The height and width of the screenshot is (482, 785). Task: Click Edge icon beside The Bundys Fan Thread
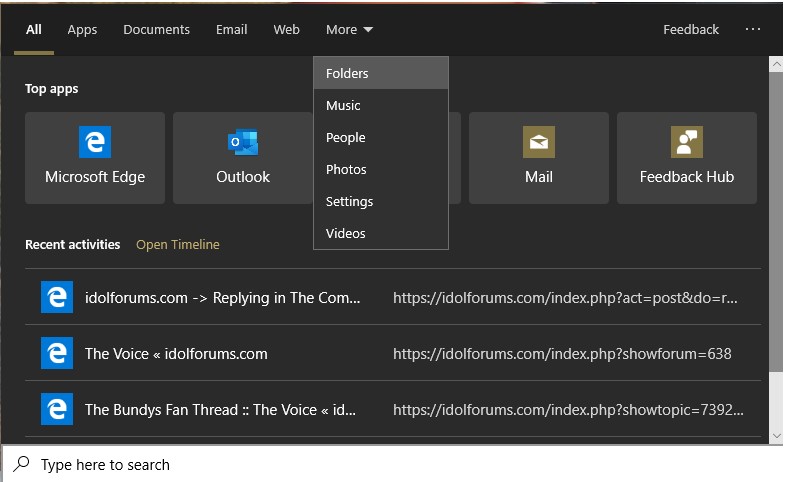(57, 409)
